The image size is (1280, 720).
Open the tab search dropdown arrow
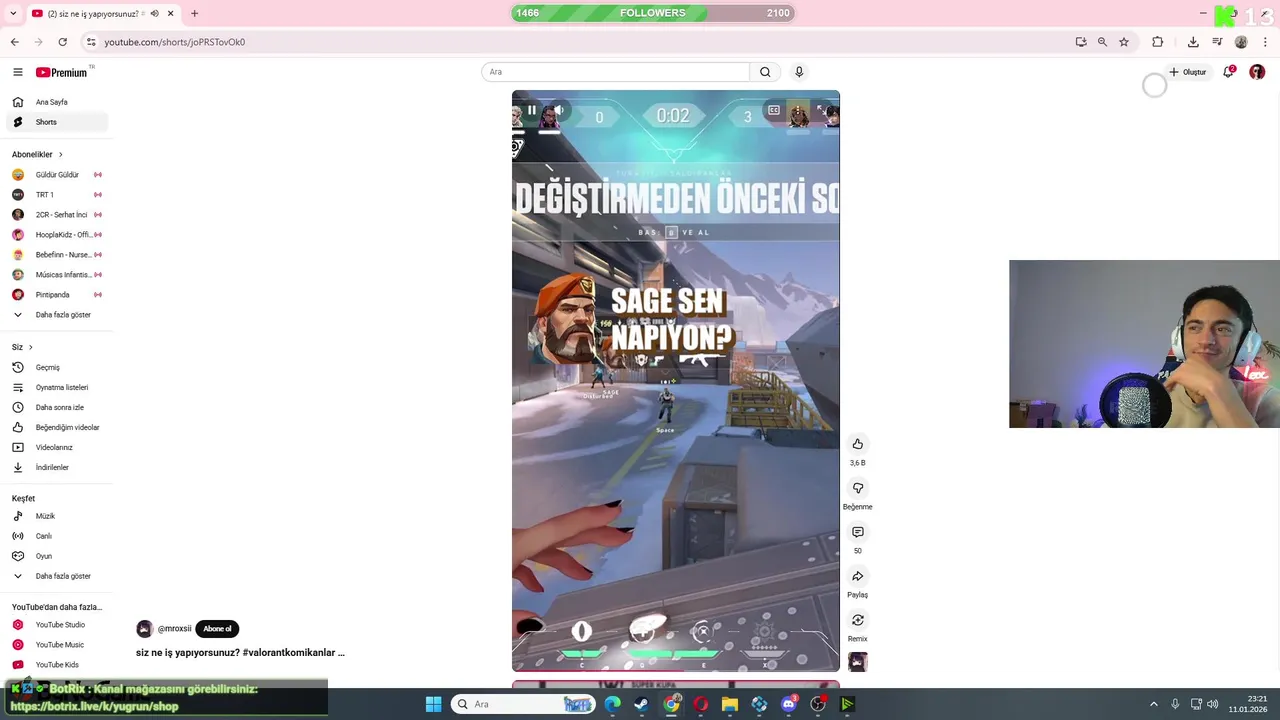[x=13, y=14]
